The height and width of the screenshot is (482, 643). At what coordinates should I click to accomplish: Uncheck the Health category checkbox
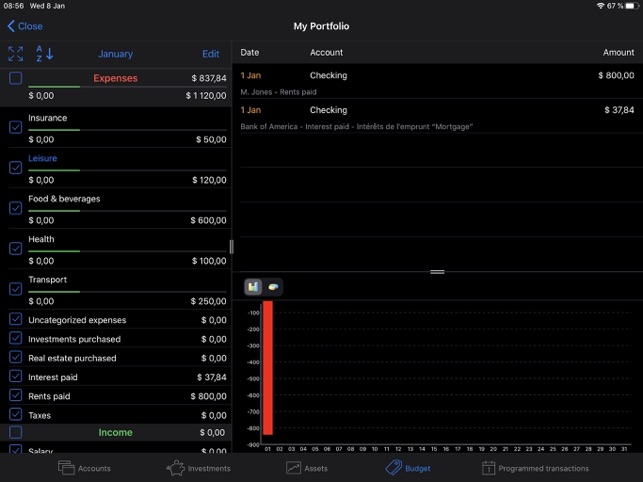(16, 248)
